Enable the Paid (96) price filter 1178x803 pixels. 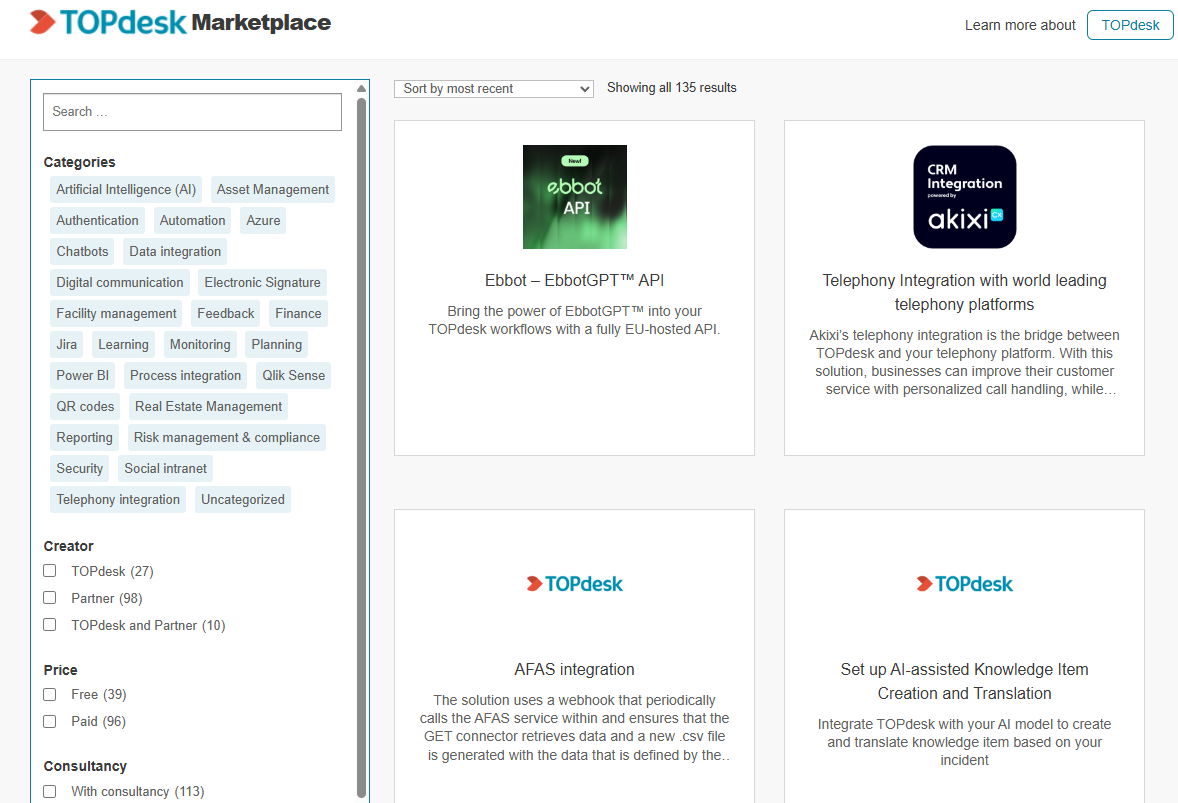[x=50, y=721]
